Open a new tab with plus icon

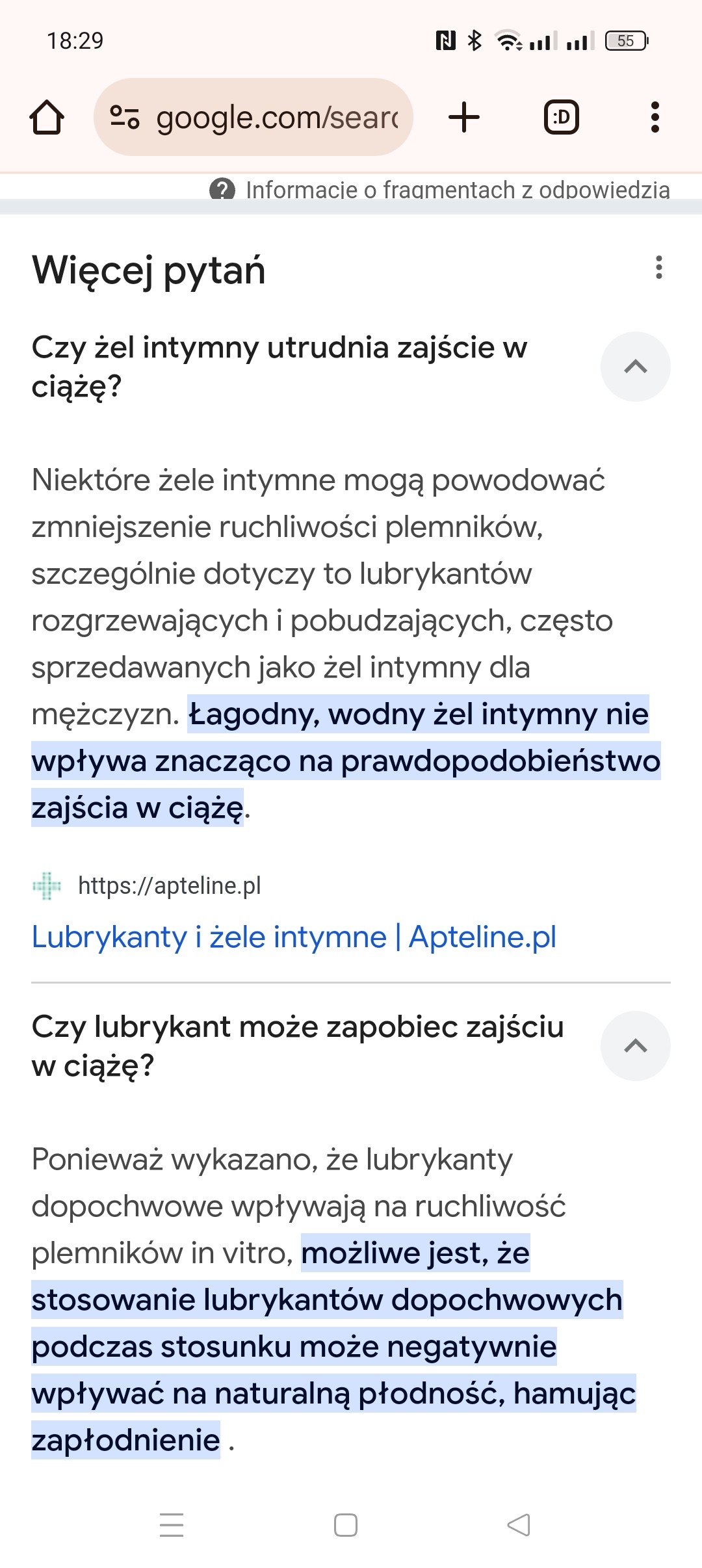464,118
